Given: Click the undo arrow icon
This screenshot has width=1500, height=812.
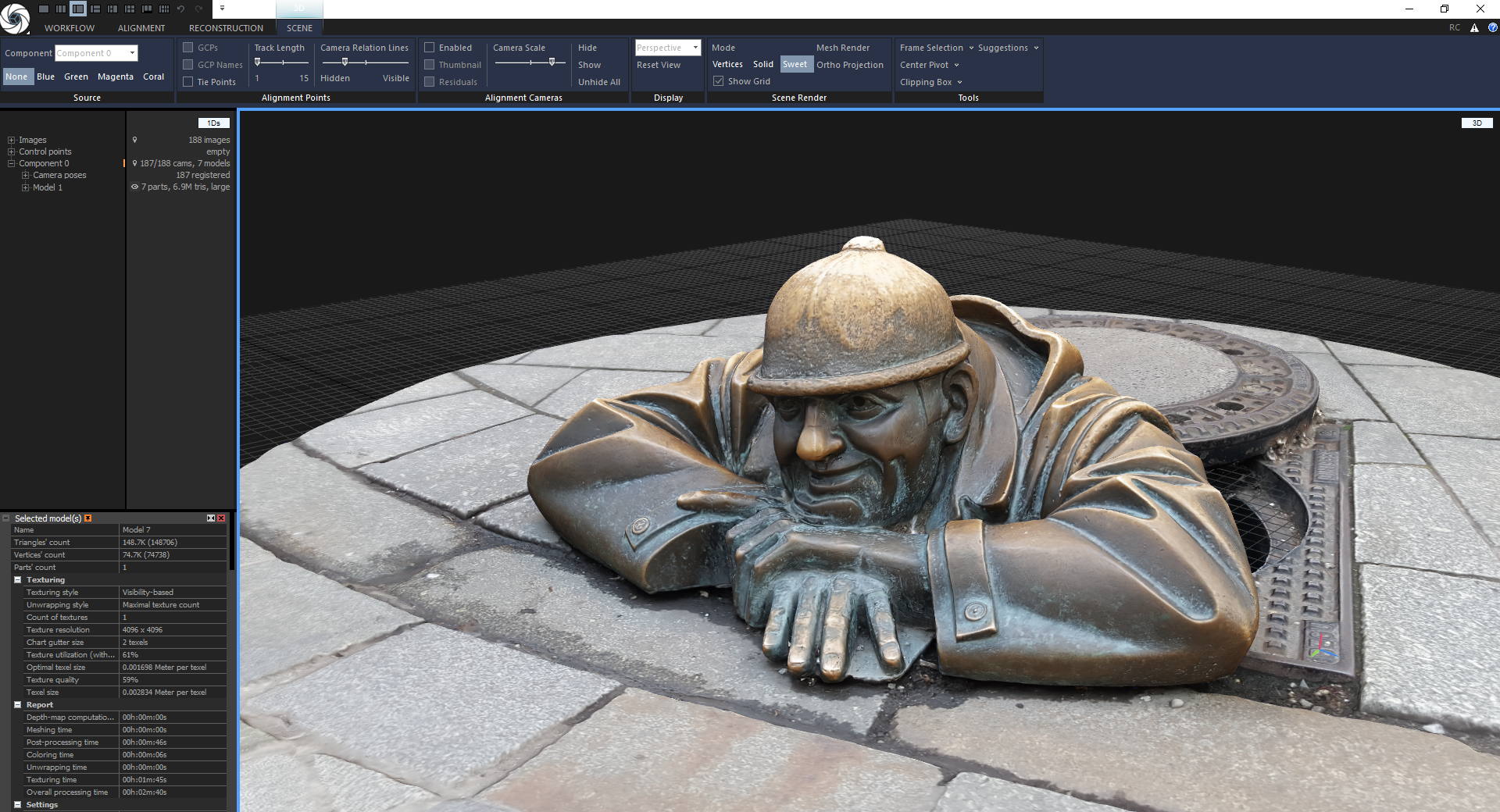Looking at the screenshot, I should tap(181, 9).
